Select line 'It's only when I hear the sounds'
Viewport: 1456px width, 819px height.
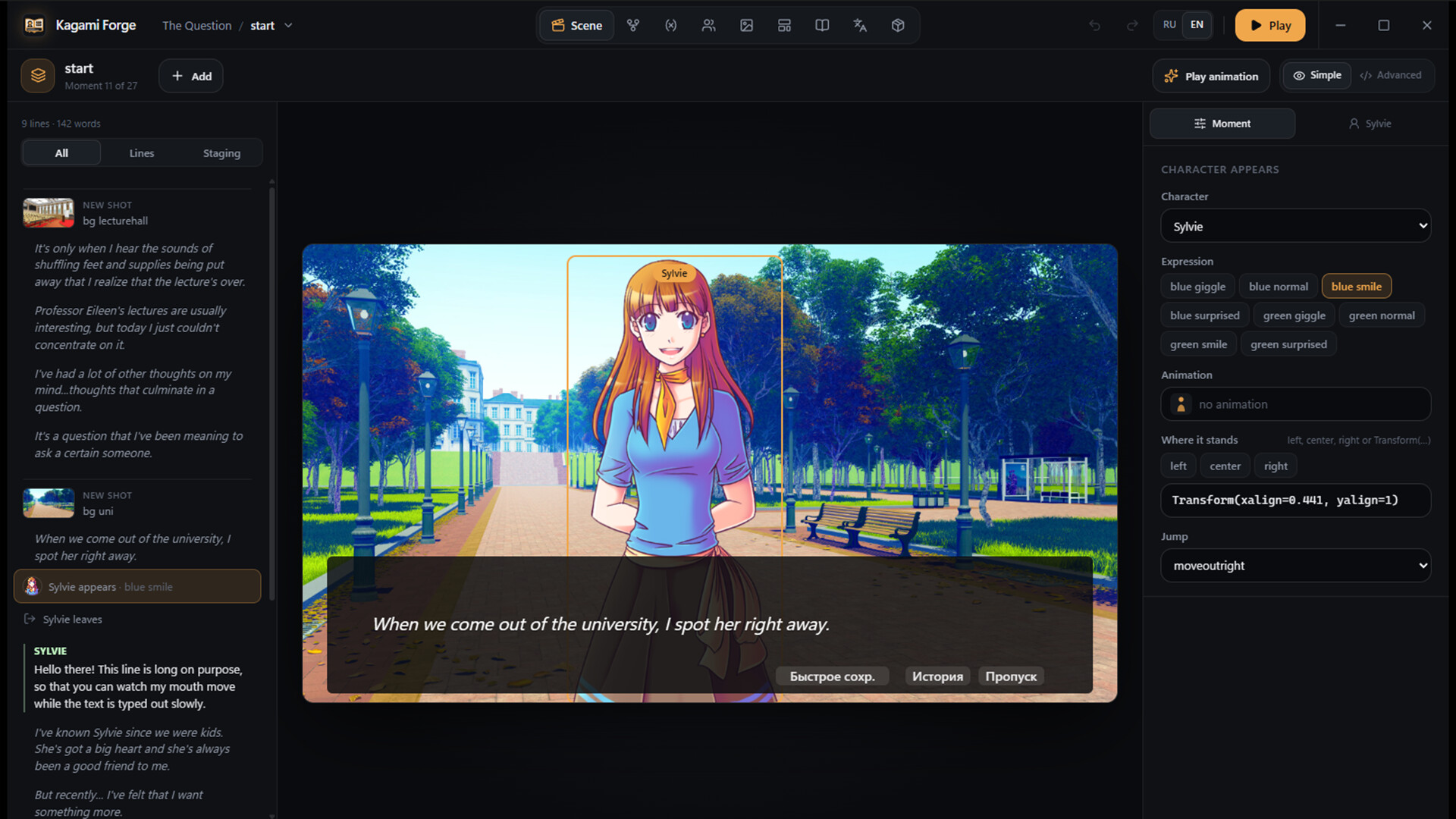(140, 265)
